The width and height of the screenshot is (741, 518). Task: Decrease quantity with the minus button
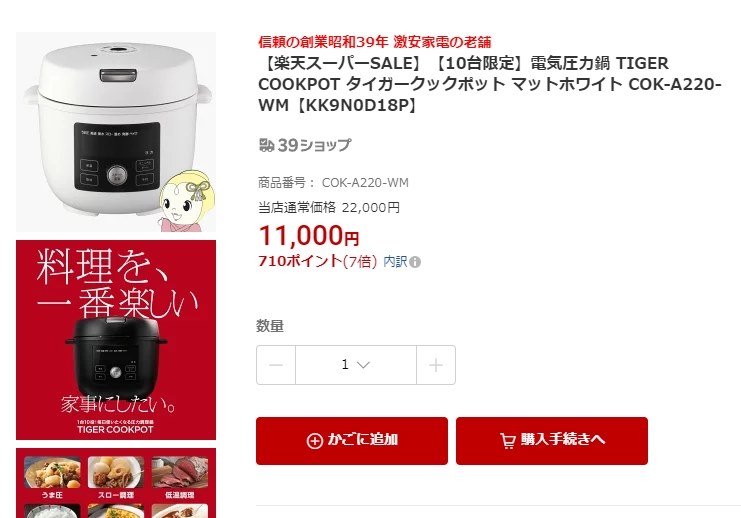[x=276, y=365]
